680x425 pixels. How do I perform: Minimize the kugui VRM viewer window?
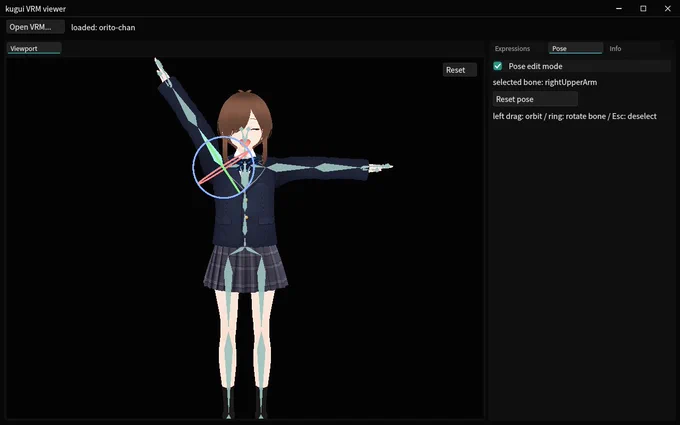[619, 8]
